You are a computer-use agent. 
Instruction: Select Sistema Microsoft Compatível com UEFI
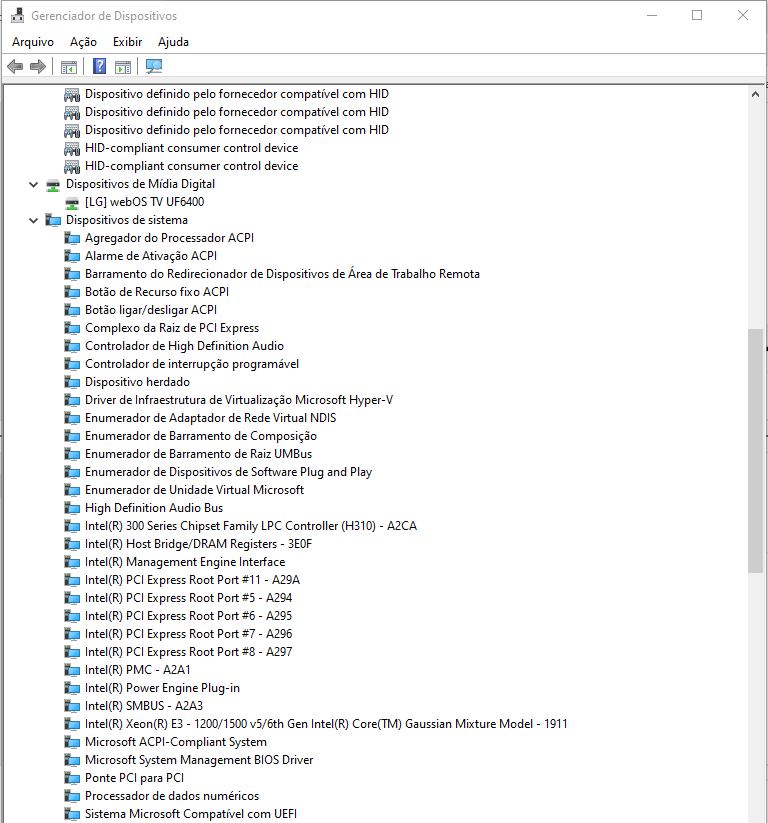click(191, 814)
